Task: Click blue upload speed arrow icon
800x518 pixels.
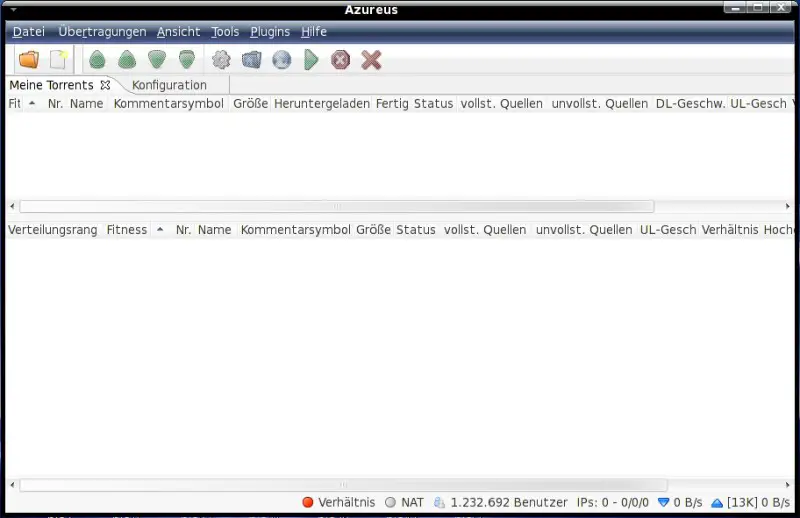Action: (717, 503)
